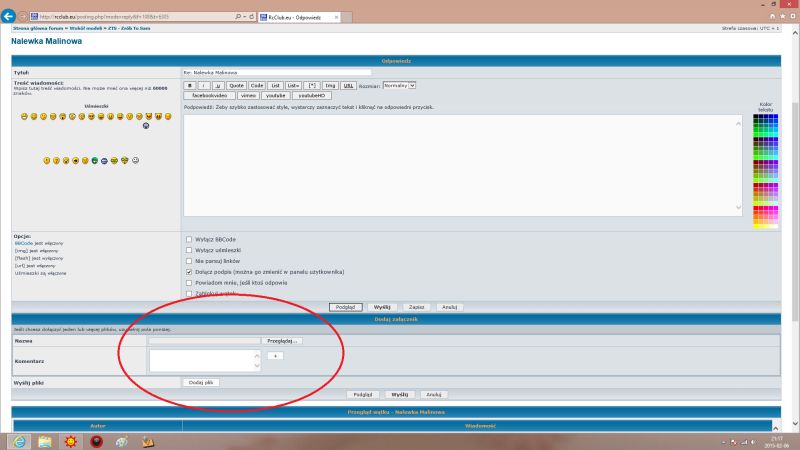Open Internet Explorer on the taskbar

pos(19,441)
